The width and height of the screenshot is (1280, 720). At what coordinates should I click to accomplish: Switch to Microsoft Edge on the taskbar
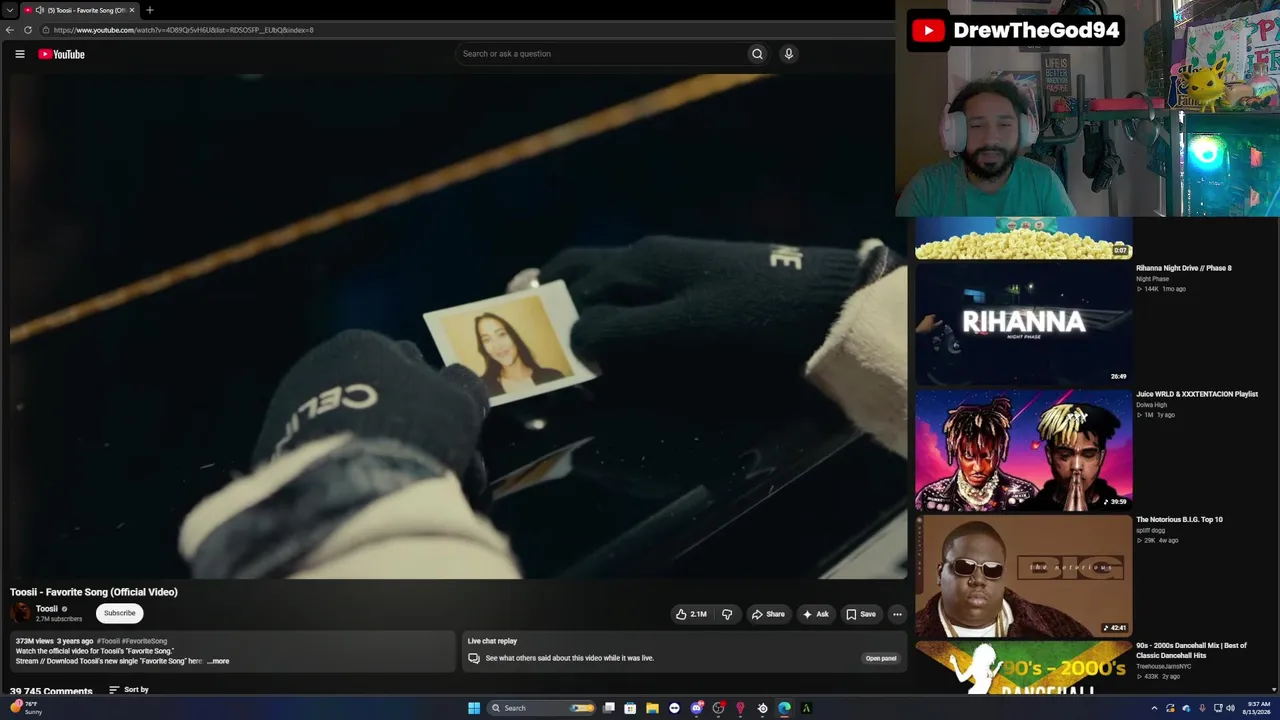coord(784,708)
